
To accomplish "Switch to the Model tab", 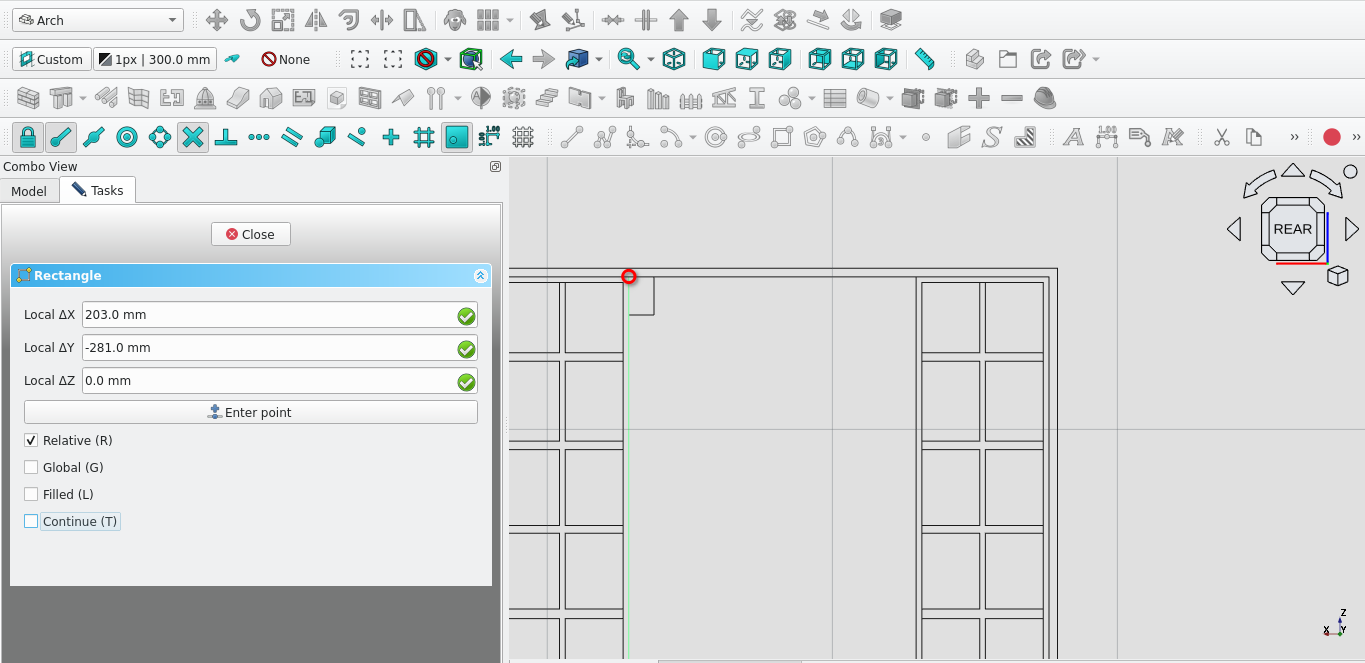I will click(29, 191).
